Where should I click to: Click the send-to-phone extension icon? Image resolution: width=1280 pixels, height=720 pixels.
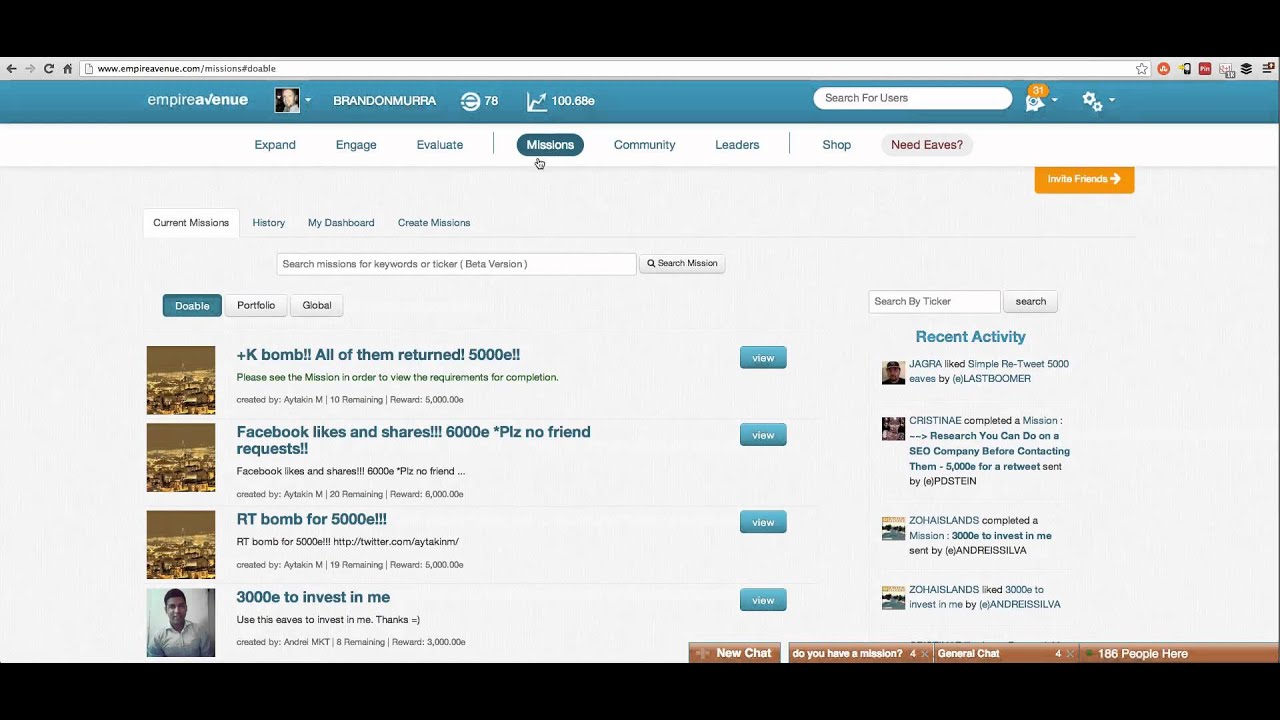1184,69
